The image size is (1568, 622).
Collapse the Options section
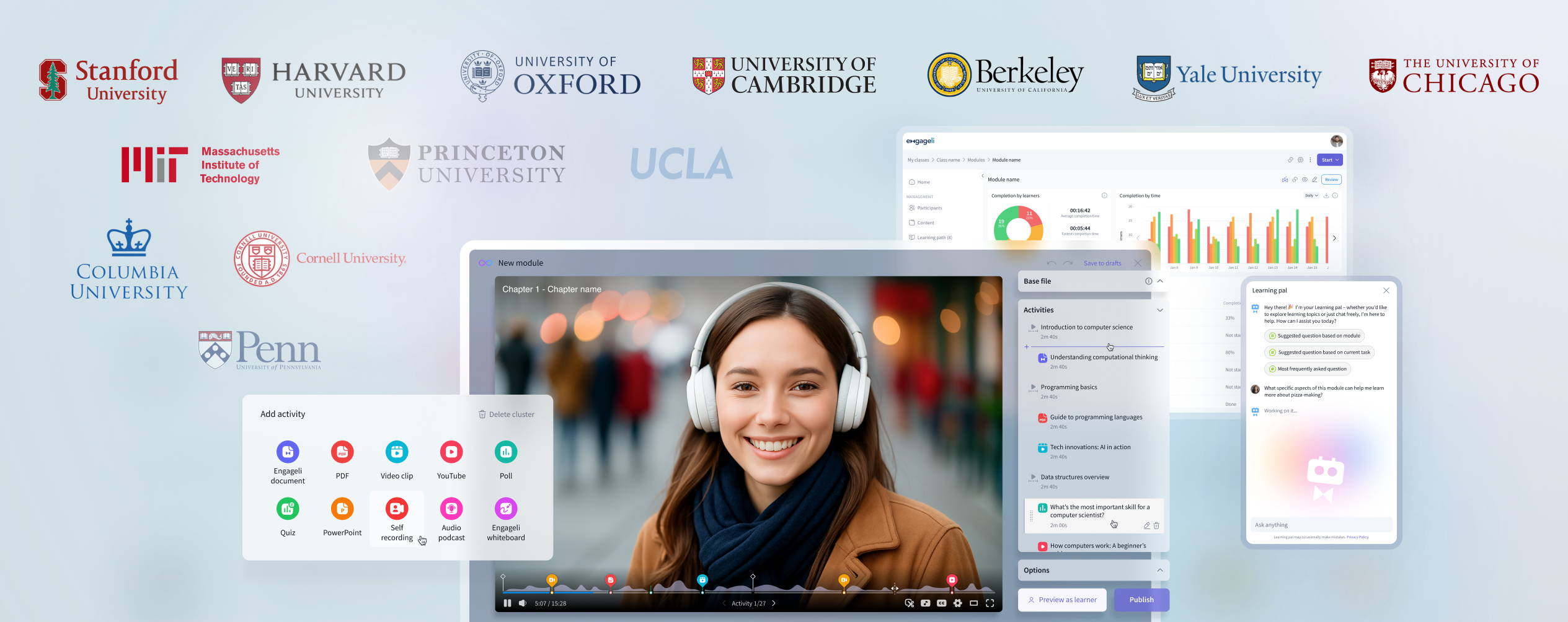tap(1159, 571)
